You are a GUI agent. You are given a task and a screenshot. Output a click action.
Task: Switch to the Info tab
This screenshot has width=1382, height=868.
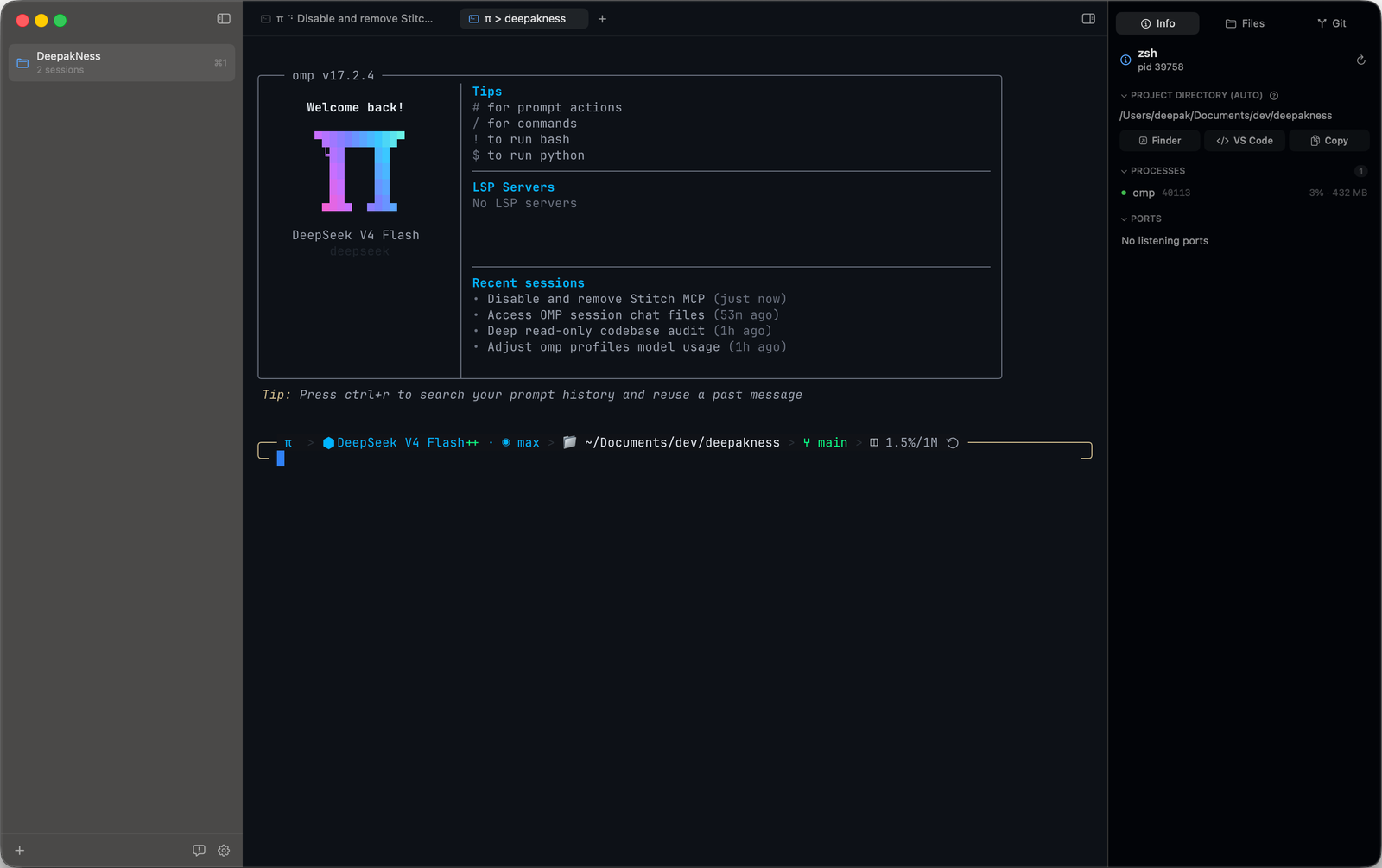(1157, 23)
